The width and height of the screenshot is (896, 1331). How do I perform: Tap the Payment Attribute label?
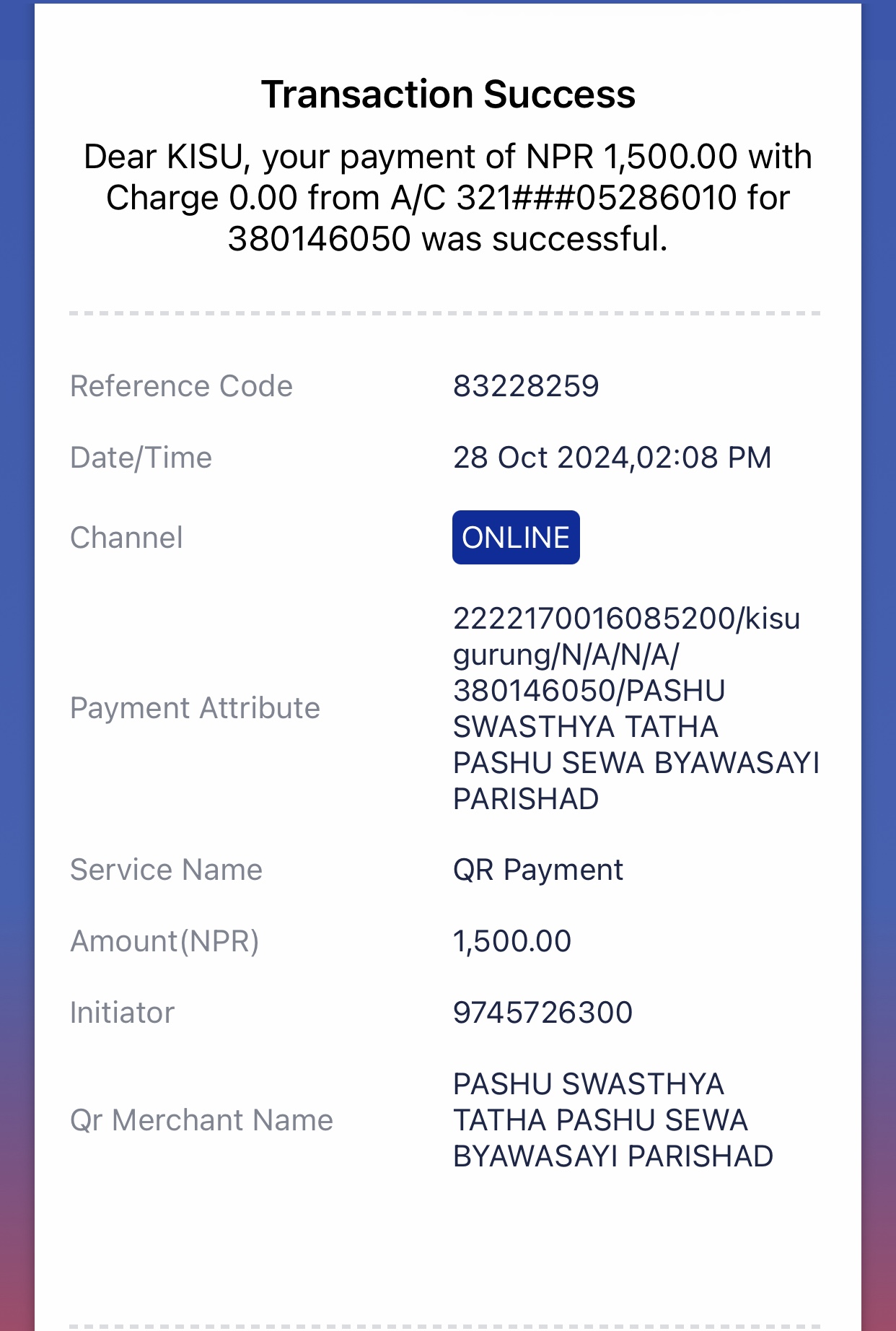click(195, 708)
